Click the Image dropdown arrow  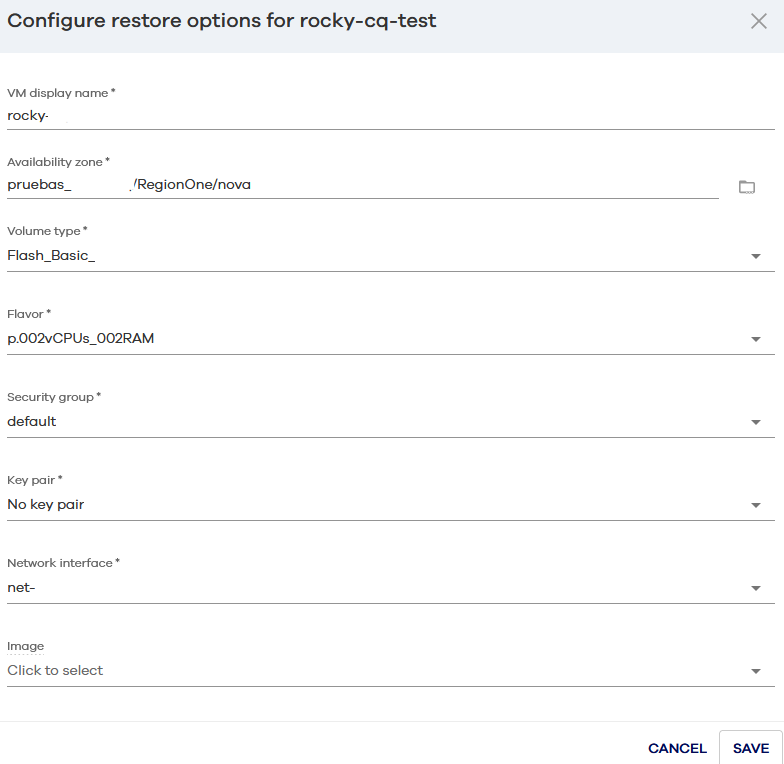[756, 671]
